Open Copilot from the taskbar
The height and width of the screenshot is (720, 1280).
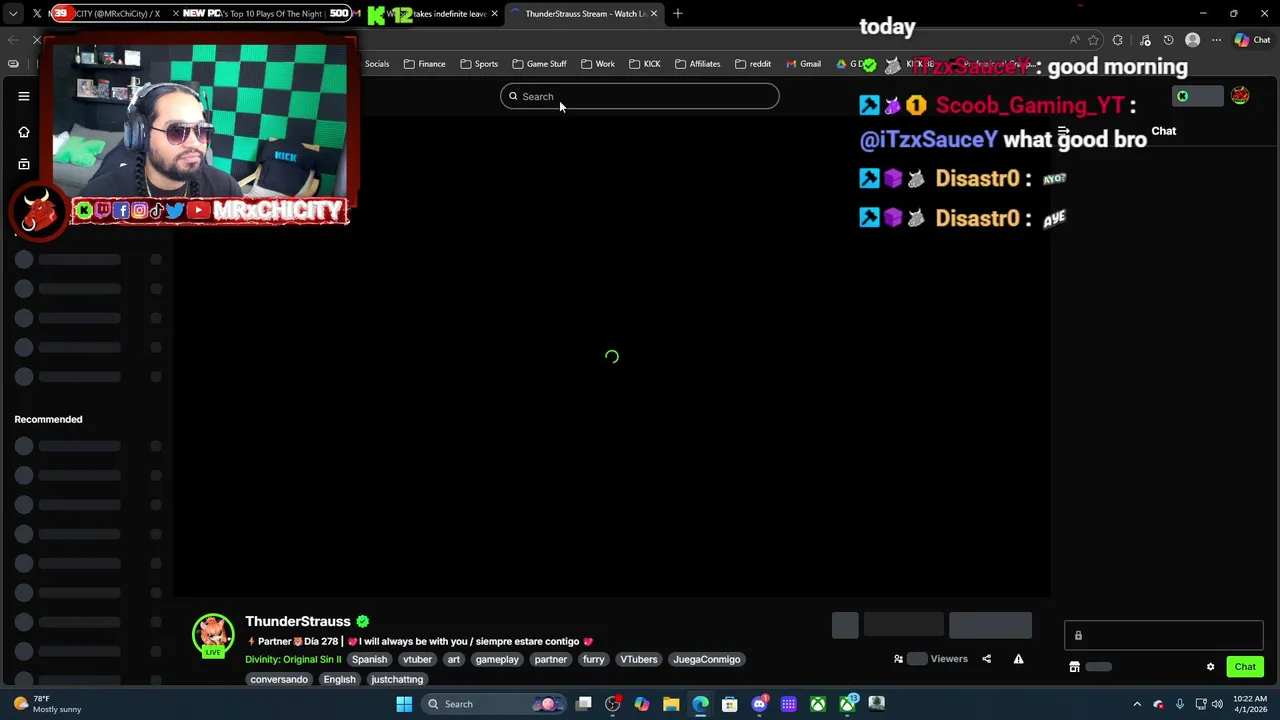642,704
